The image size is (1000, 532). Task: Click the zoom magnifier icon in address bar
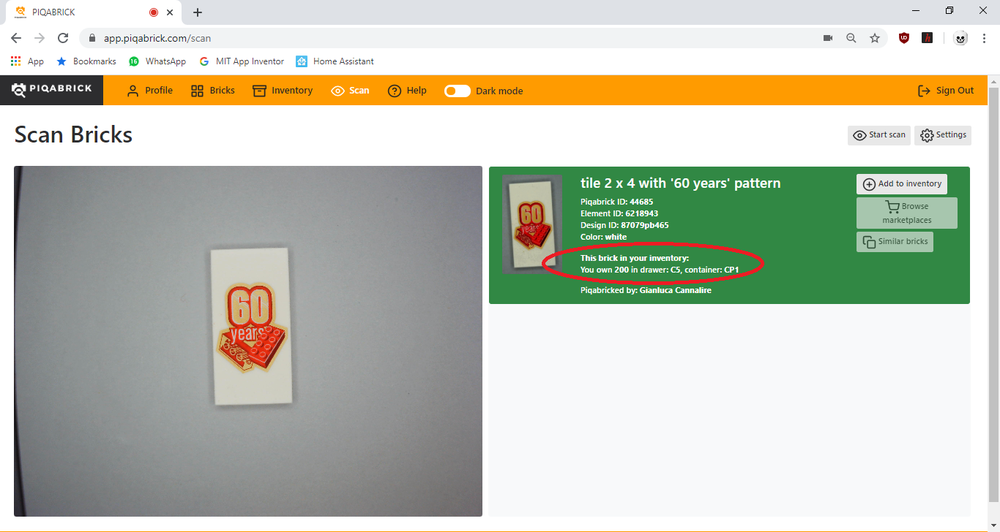point(851,38)
